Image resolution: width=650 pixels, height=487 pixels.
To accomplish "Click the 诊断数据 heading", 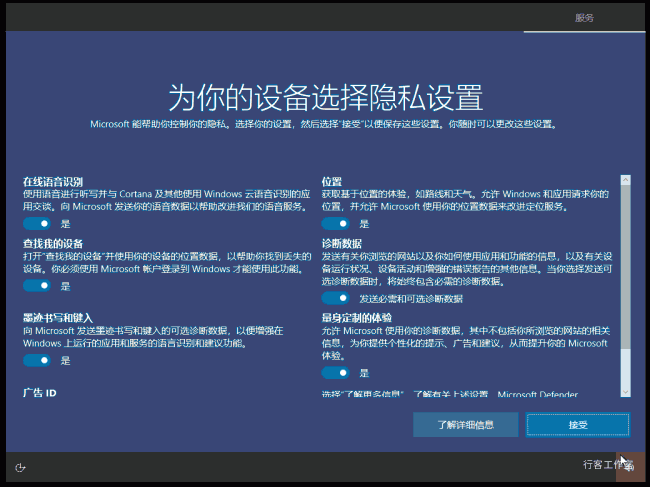I will (x=342, y=243).
